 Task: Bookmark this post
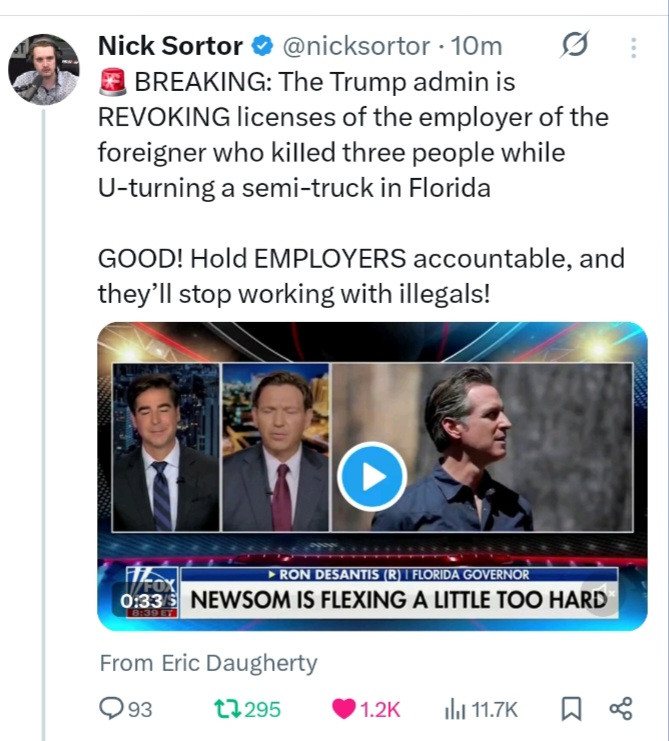(570, 709)
